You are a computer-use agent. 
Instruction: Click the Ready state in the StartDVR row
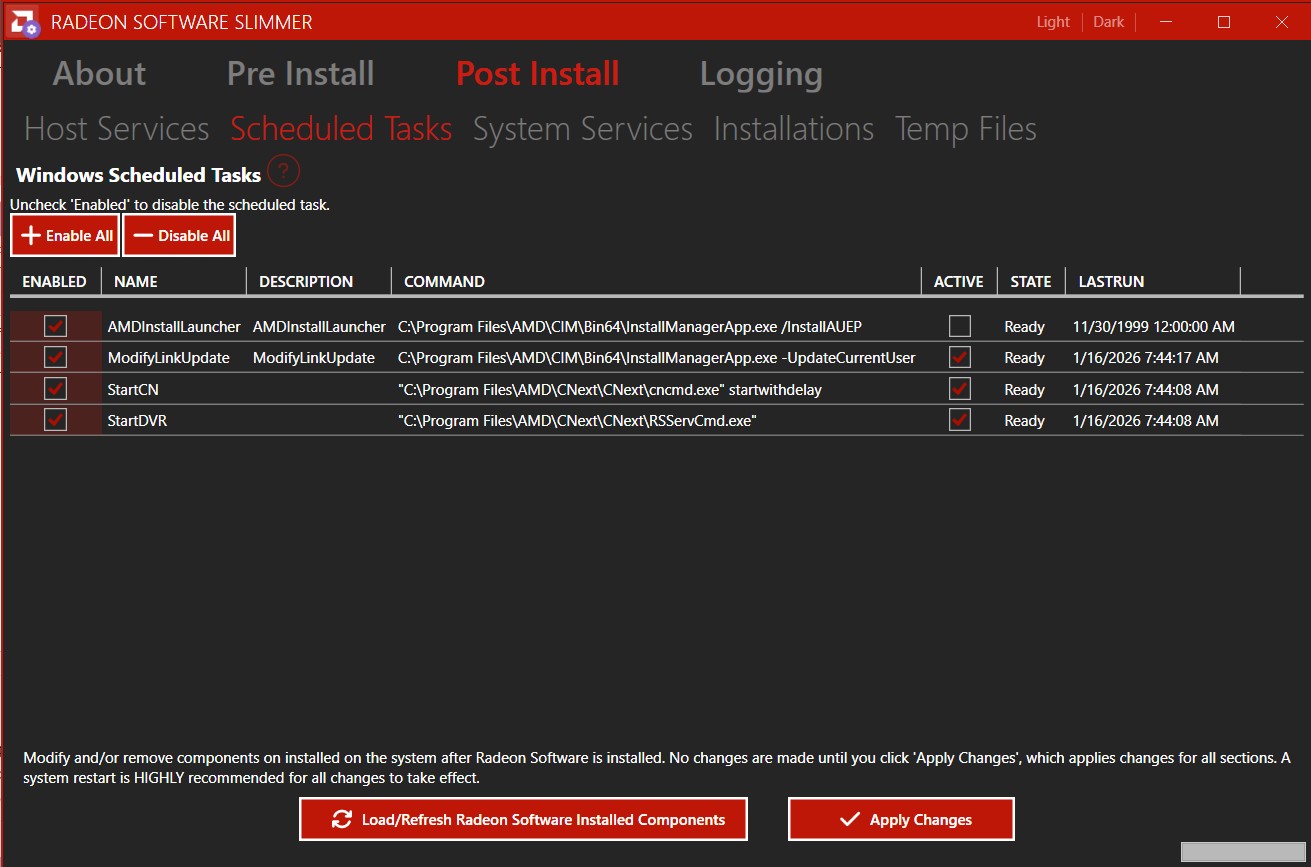click(x=1024, y=421)
